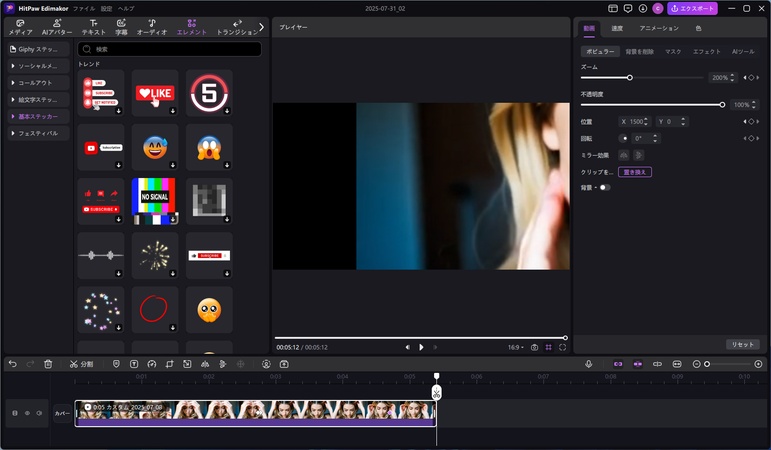Click the エクスポート export button
Image resolution: width=771 pixels, height=450 pixels.
[692, 8]
